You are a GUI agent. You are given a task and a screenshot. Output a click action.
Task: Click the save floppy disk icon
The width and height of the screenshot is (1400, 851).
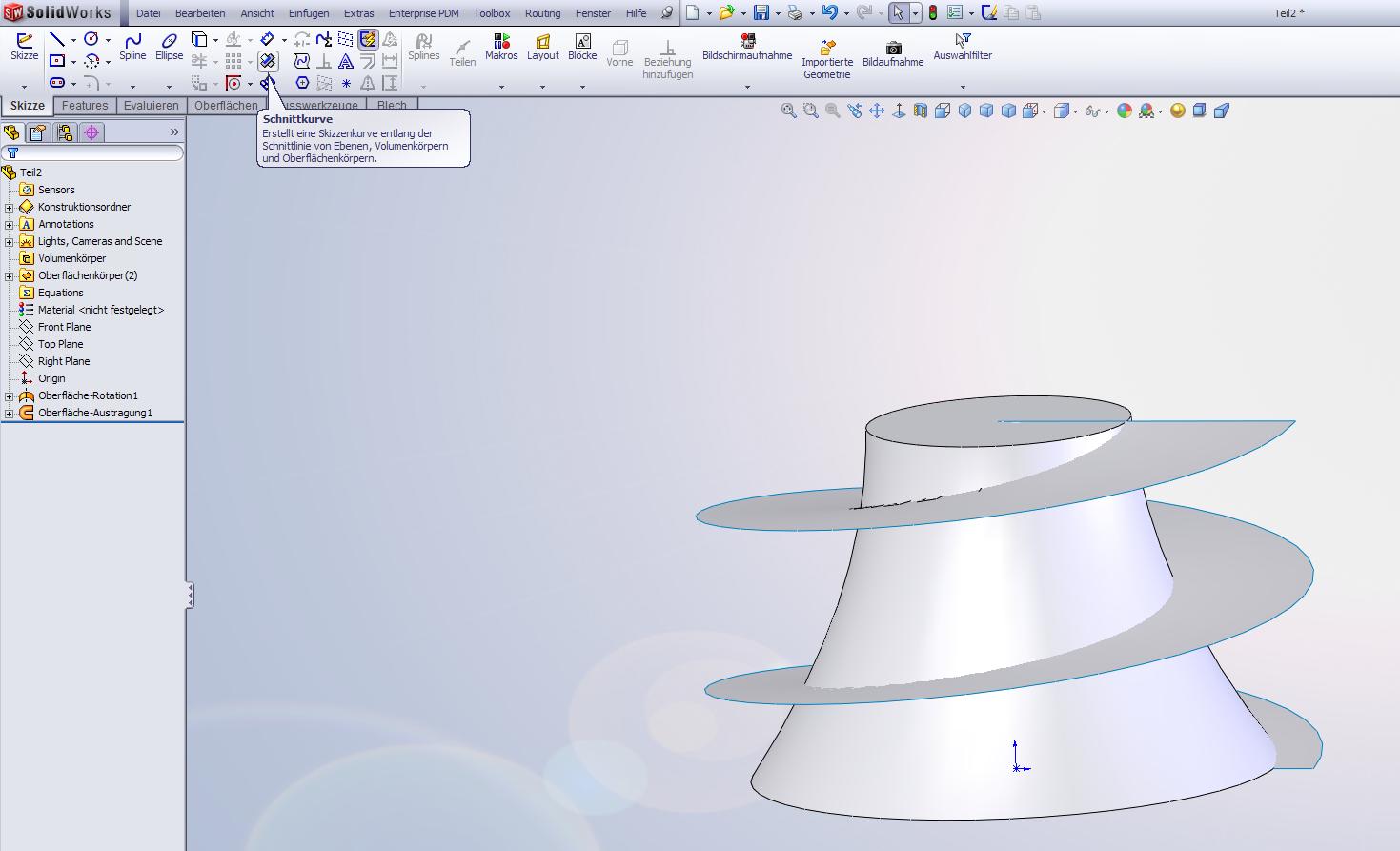(x=761, y=12)
